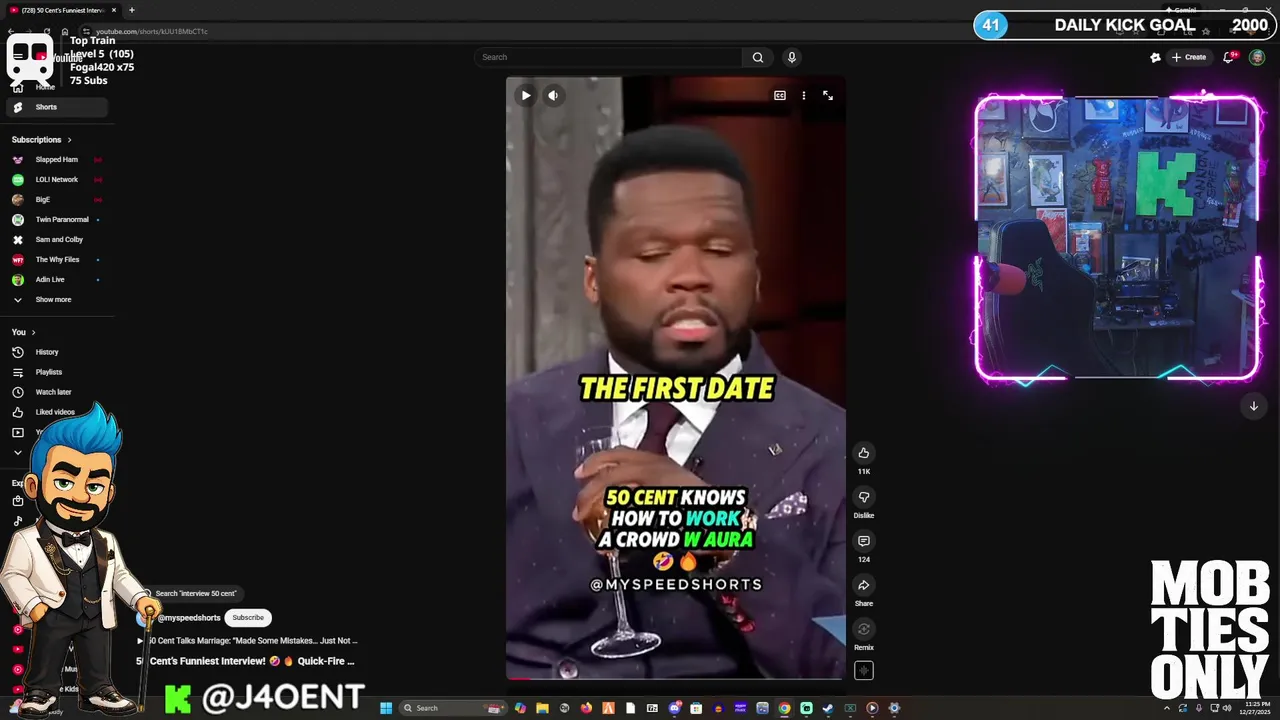Play the Shorts video
This screenshot has height=720, width=1280.
(x=525, y=96)
